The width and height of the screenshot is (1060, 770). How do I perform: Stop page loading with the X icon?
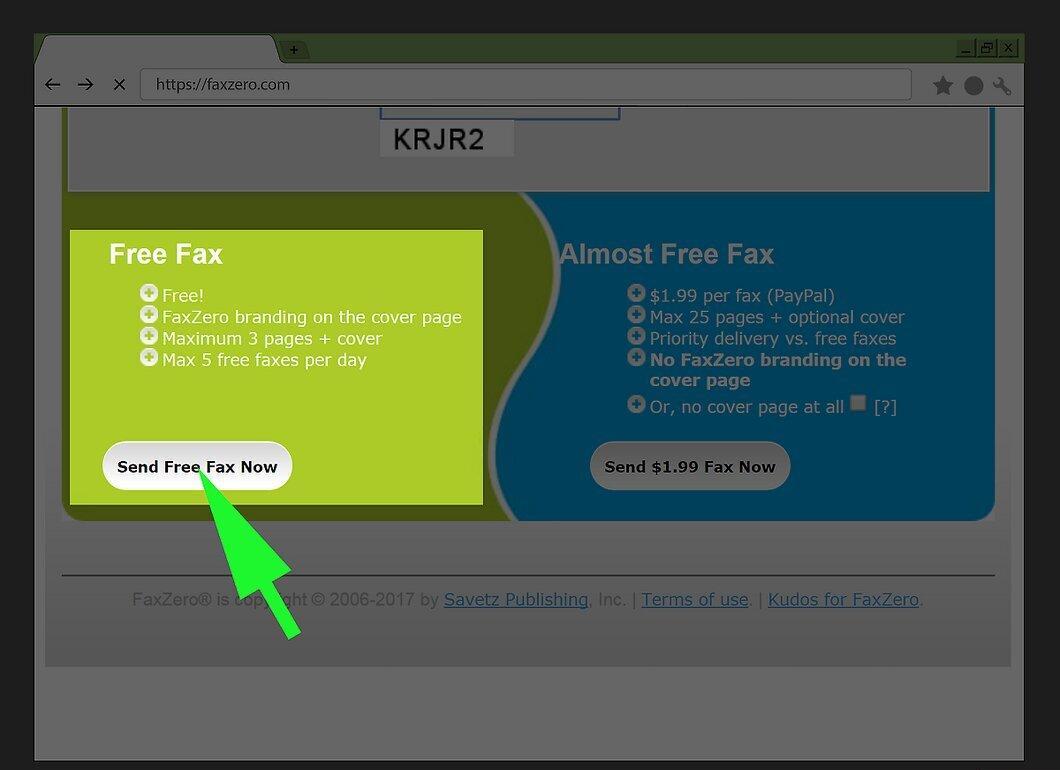coord(119,85)
